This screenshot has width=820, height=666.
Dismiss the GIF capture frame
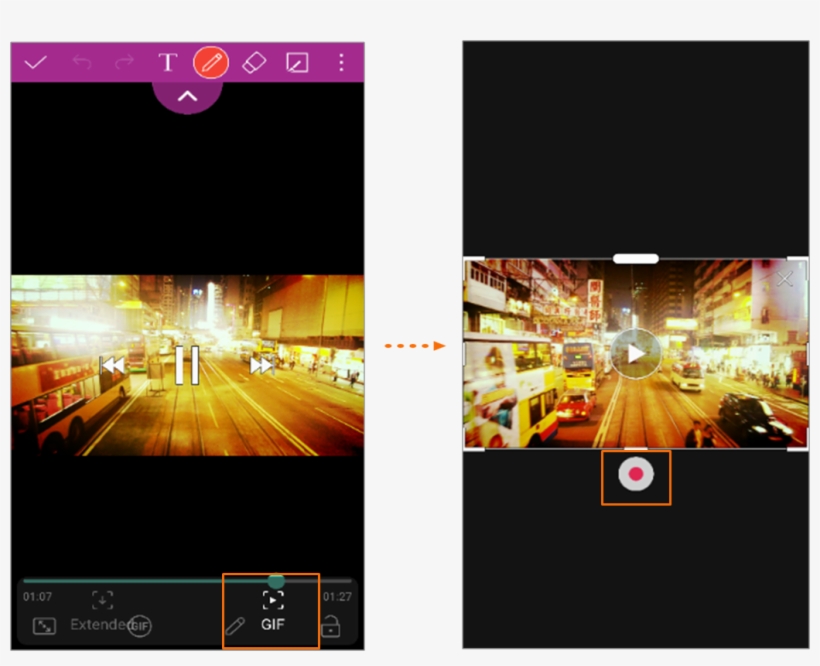pos(786,278)
